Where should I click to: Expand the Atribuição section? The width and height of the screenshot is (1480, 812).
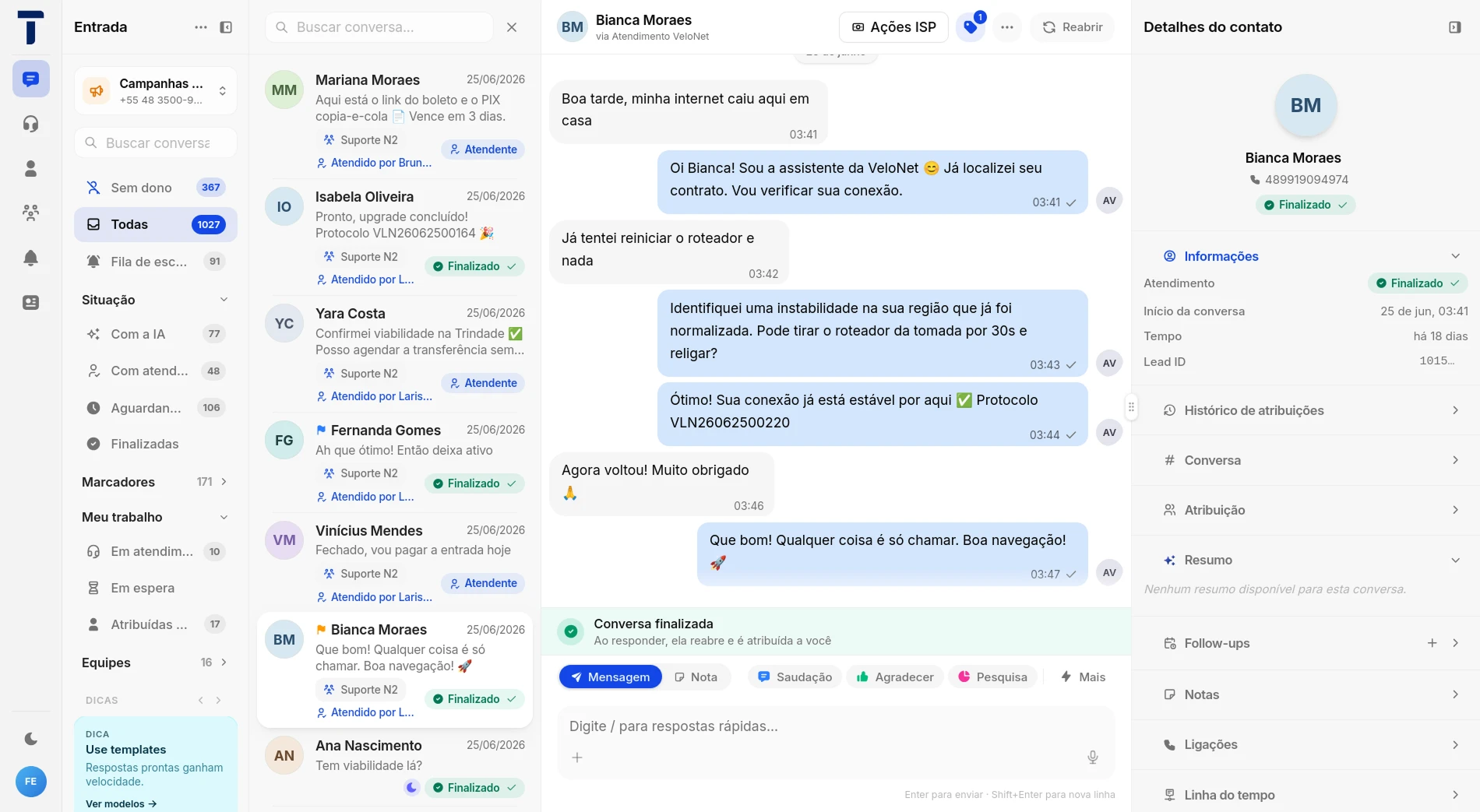point(1306,510)
